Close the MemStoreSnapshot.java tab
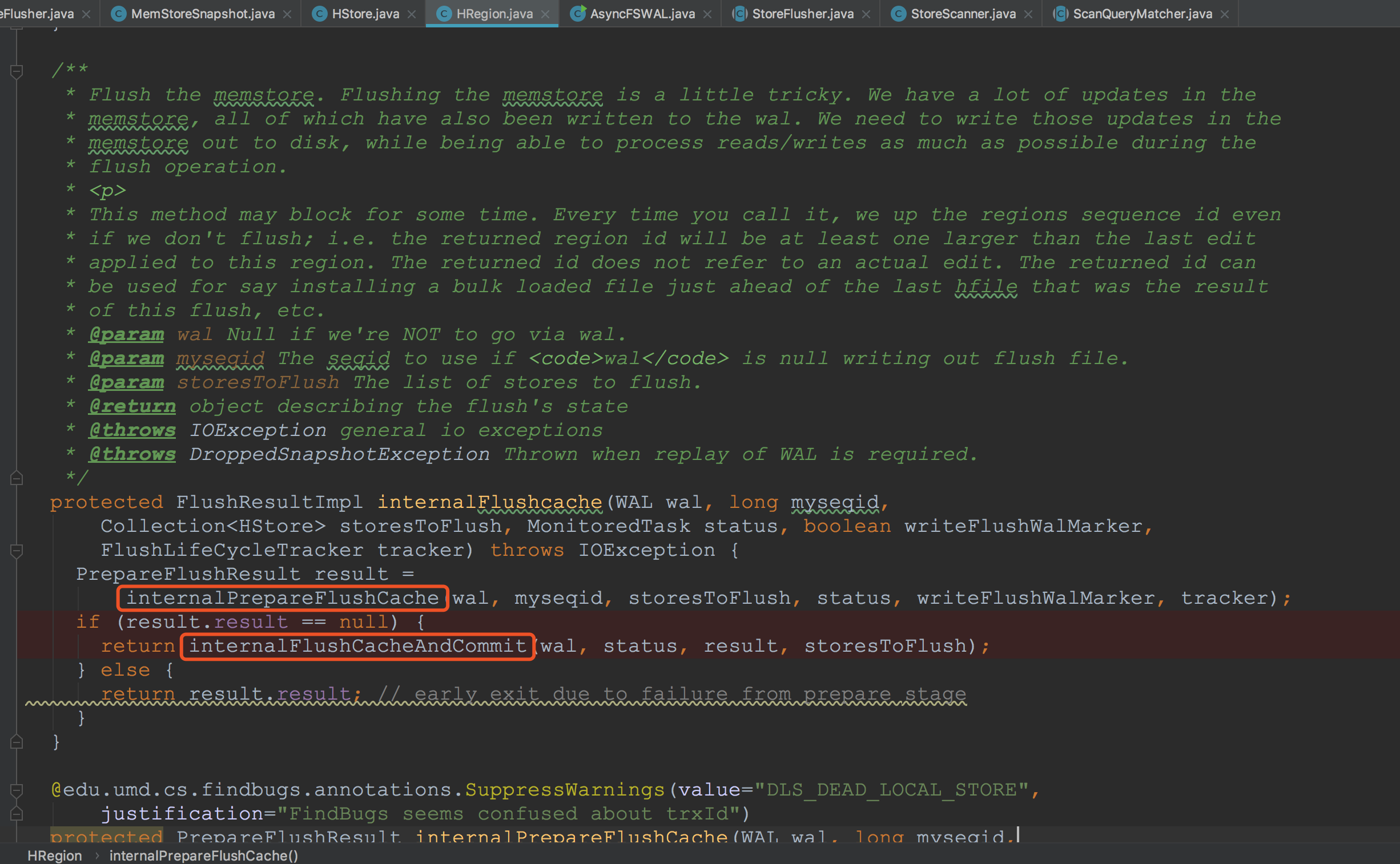This screenshot has width=1400, height=864. (x=287, y=14)
